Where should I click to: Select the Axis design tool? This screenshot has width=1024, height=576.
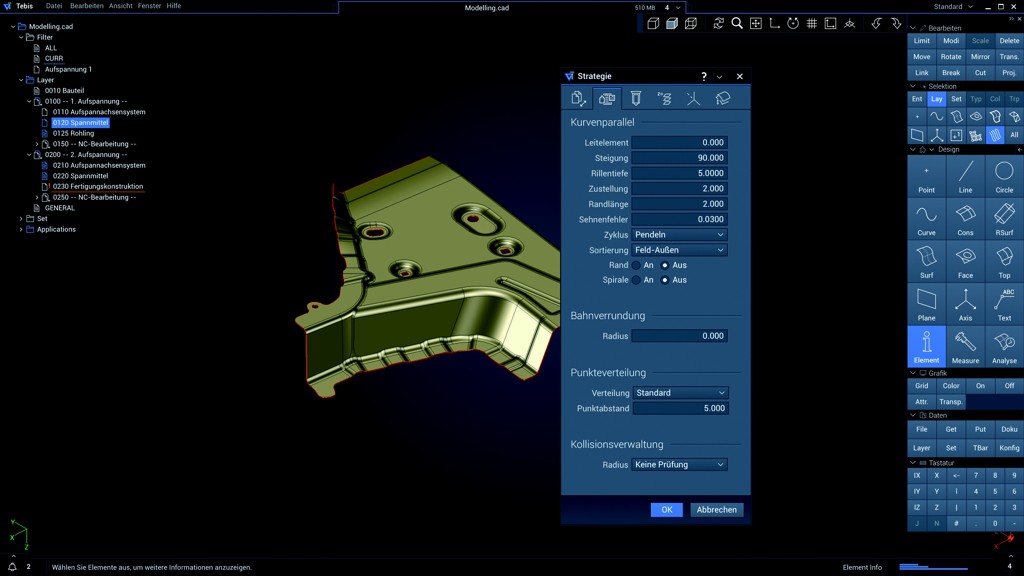point(965,304)
